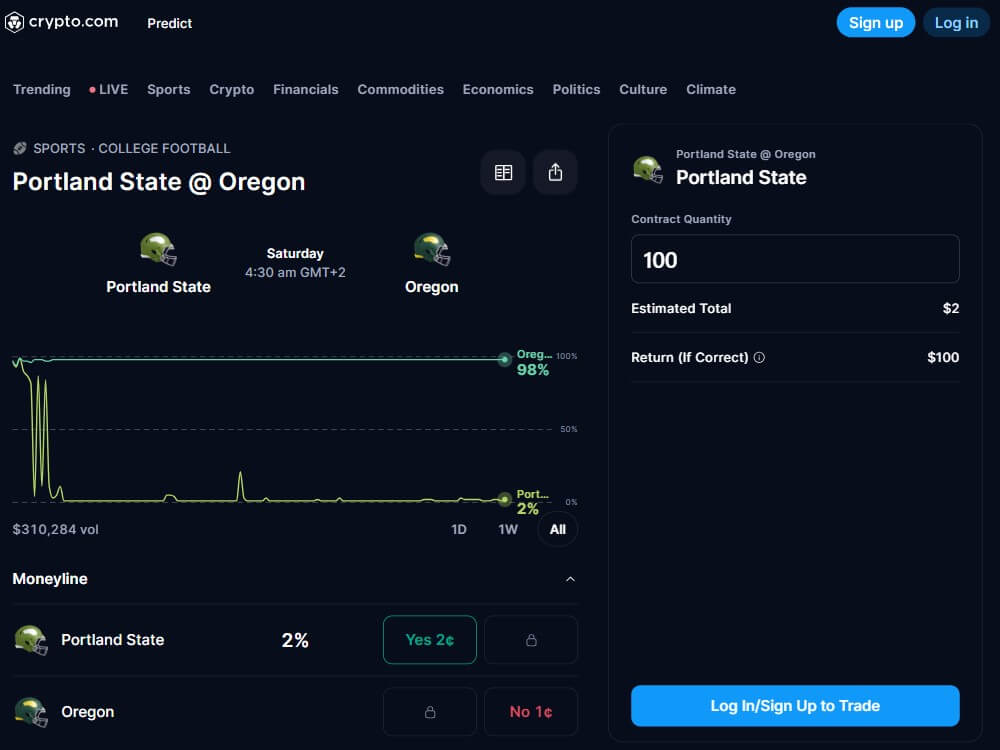Click the SPORTS breadcrumb link
Viewport: 1000px width, 750px height.
pos(59,149)
